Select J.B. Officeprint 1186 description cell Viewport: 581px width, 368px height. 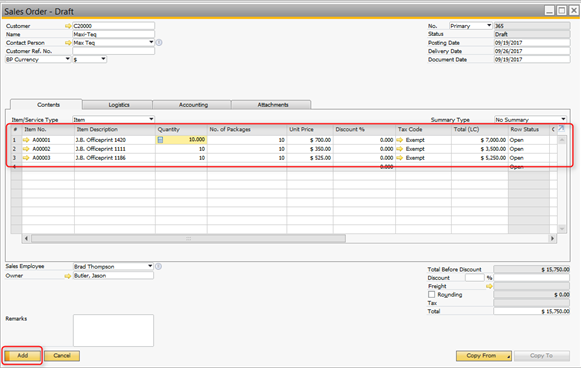click(x=115, y=158)
